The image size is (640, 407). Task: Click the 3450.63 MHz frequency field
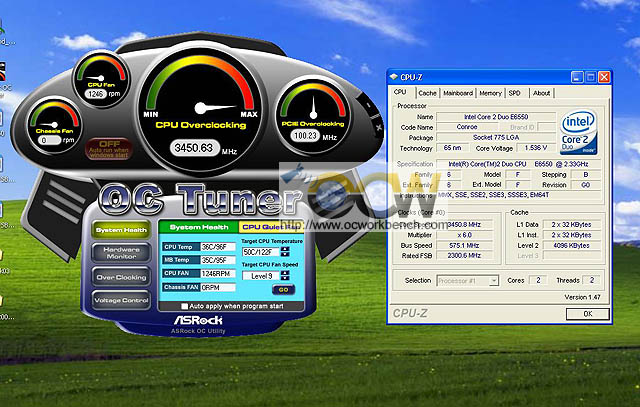[x=194, y=148]
